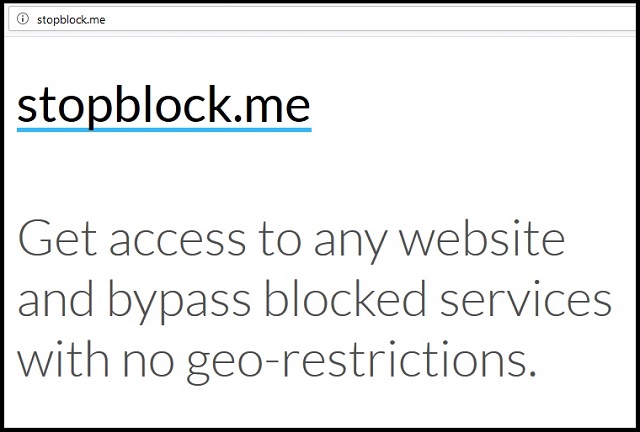
Task: Click the word "services" in the tagline
Action: click(x=526, y=301)
